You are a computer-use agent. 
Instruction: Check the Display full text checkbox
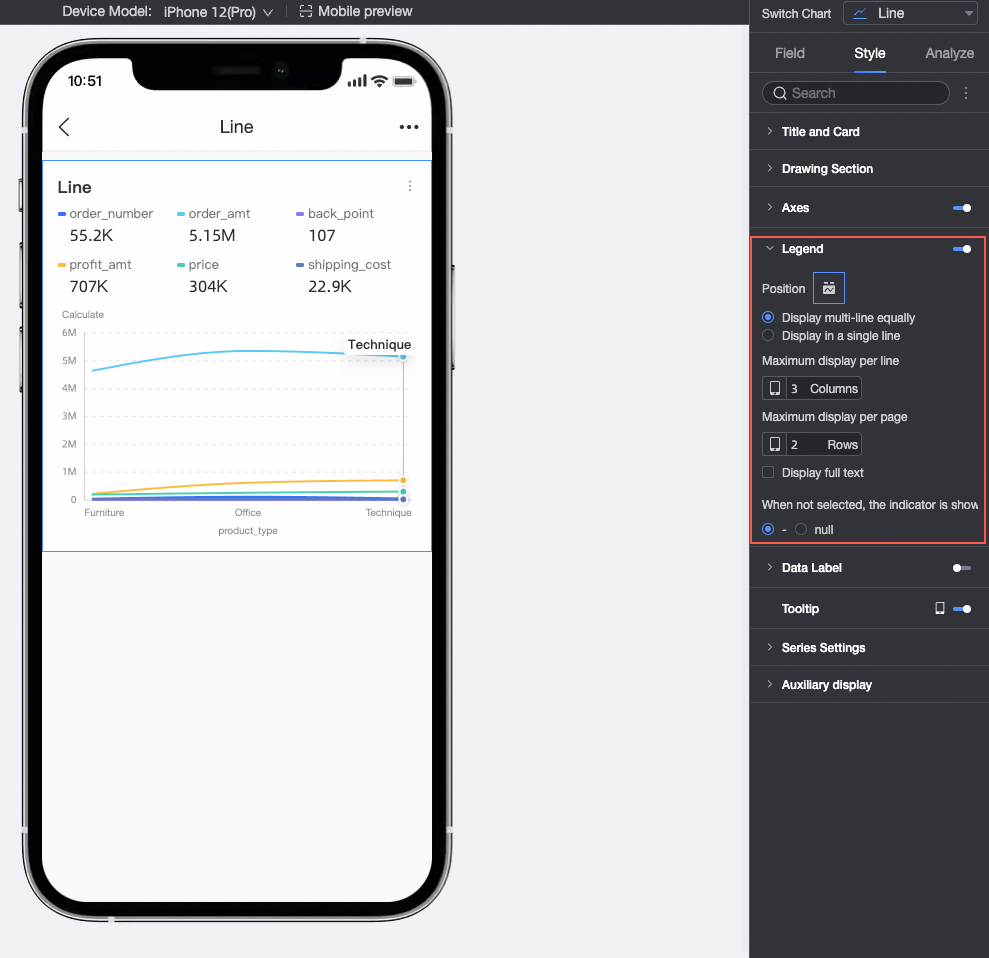(768, 472)
